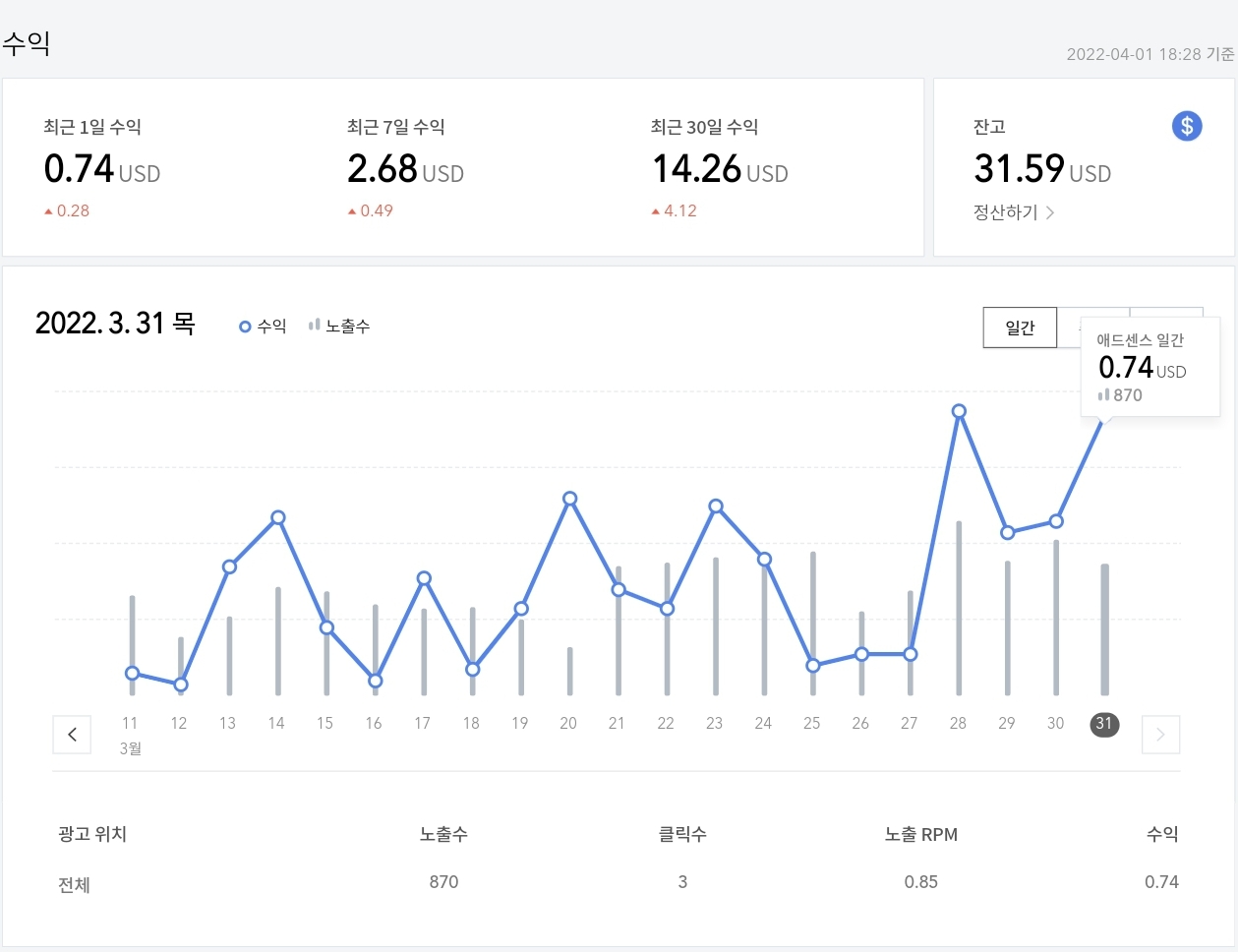The height and width of the screenshot is (952, 1238).
Task: Click the 0.49 increase indicator
Action: coord(371,210)
